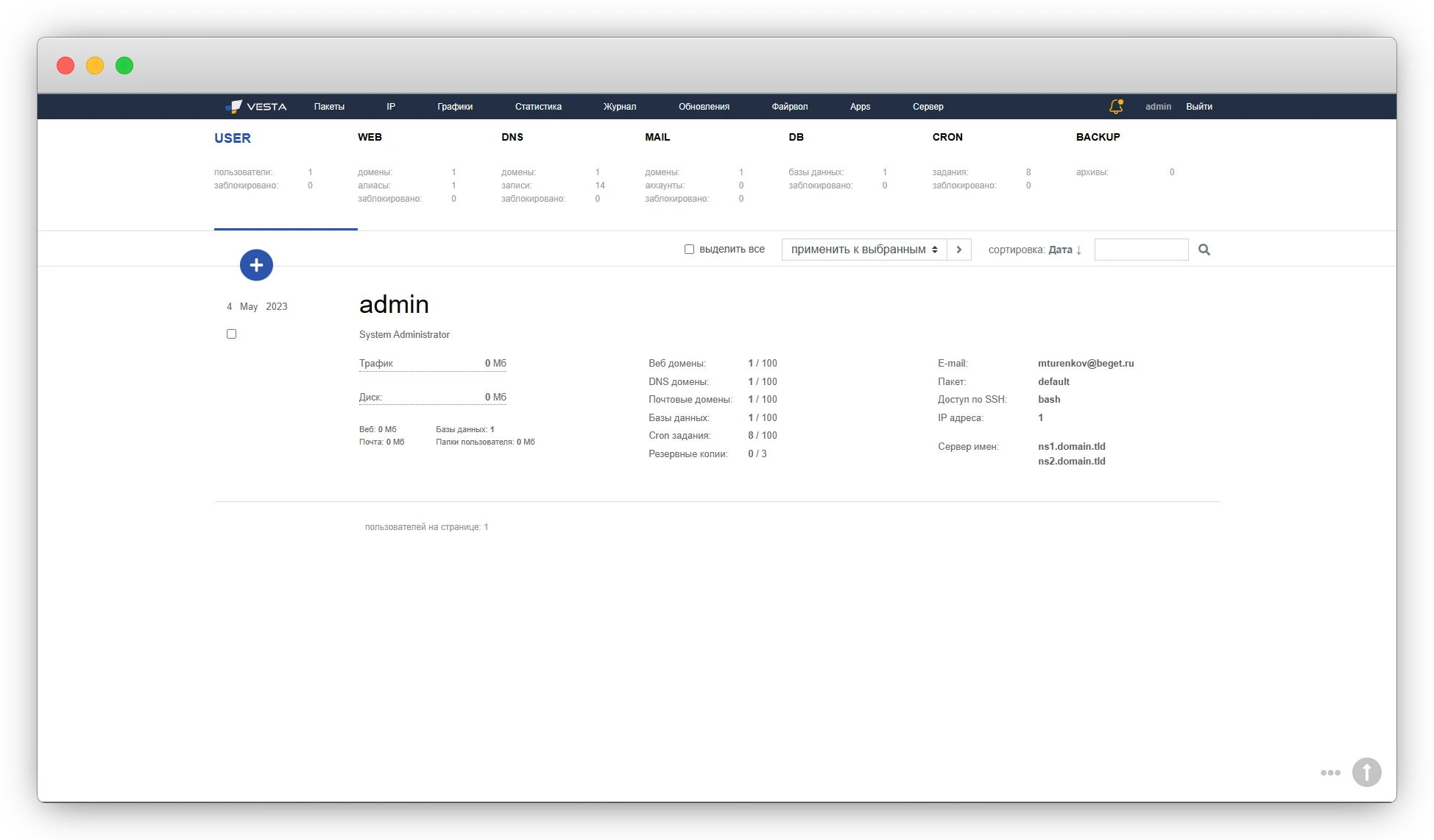Open the admin user name heading
Image resolution: width=1434 pixels, height=840 pixels.
coord(394,304)
